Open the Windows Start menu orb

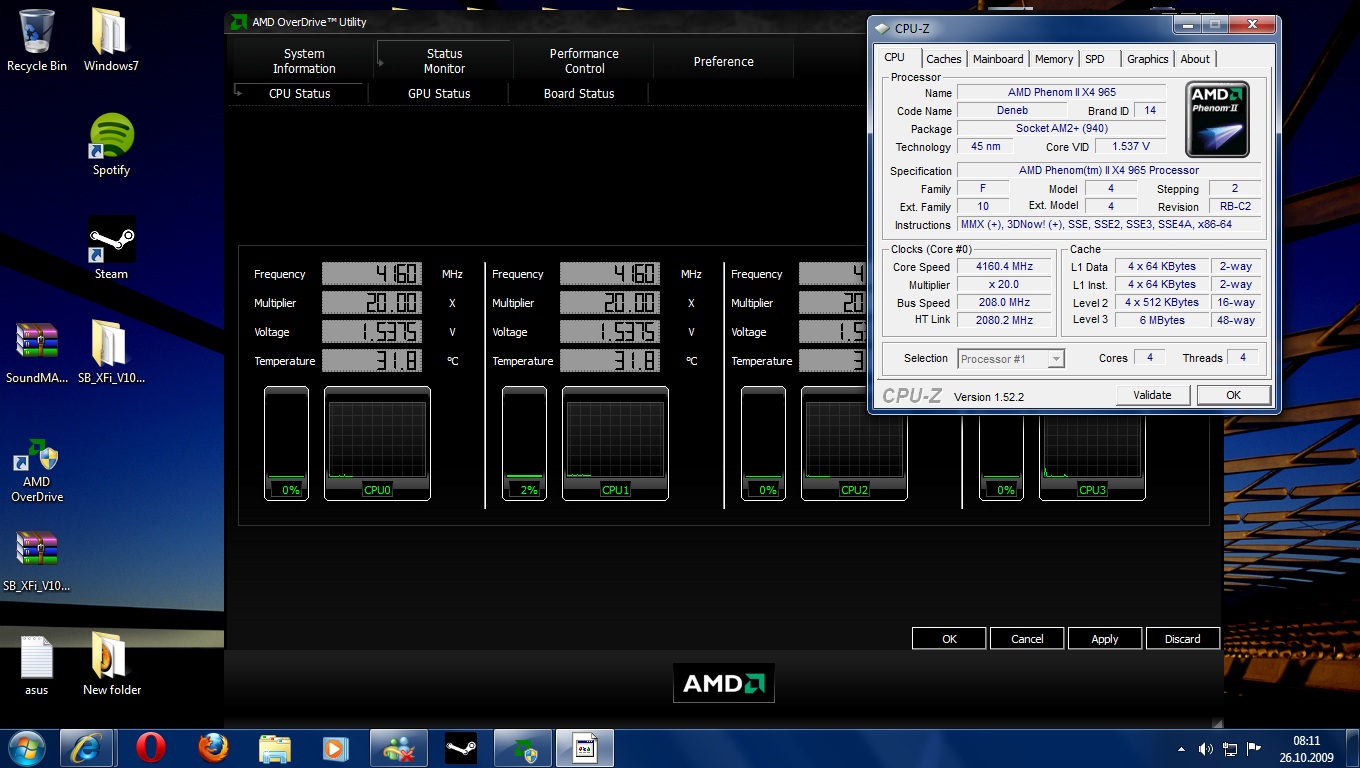[x=25, y=747]
